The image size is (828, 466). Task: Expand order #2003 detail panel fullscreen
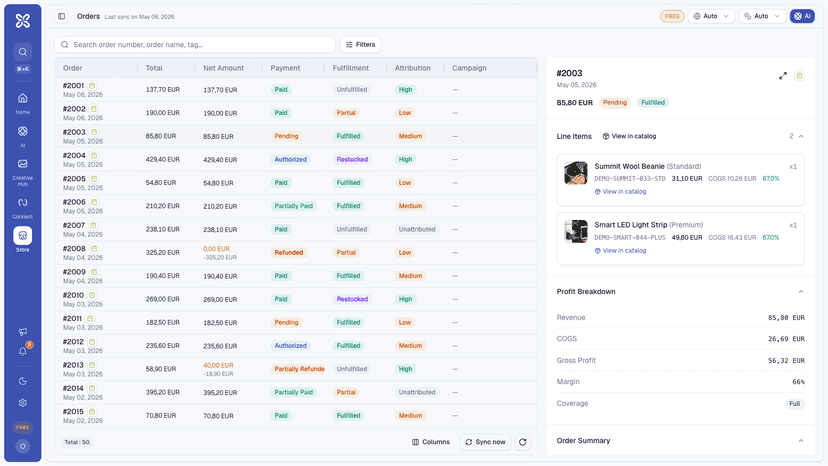click(x=783, y=76)
